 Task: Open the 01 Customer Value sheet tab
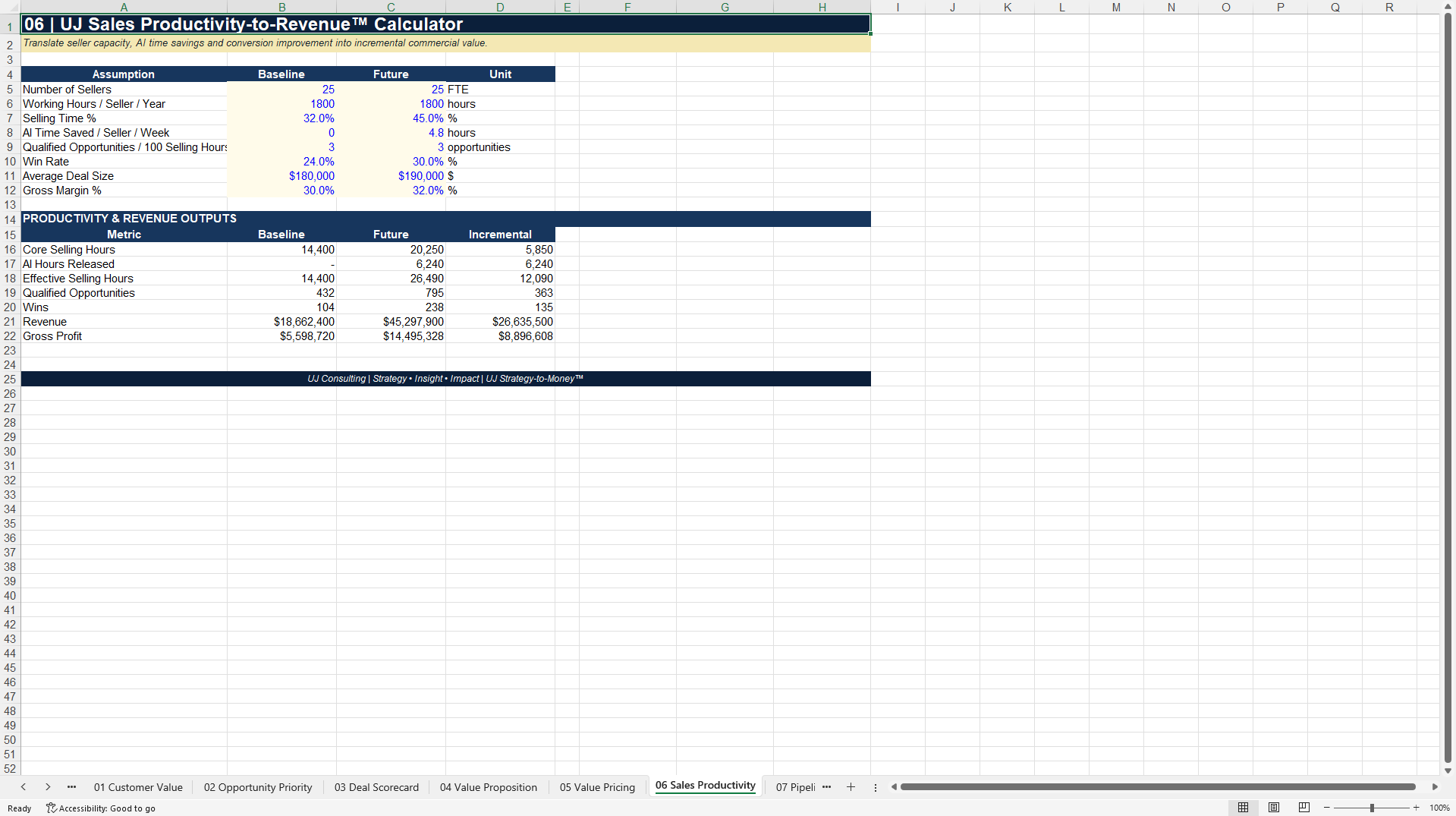tap(138, 787)
